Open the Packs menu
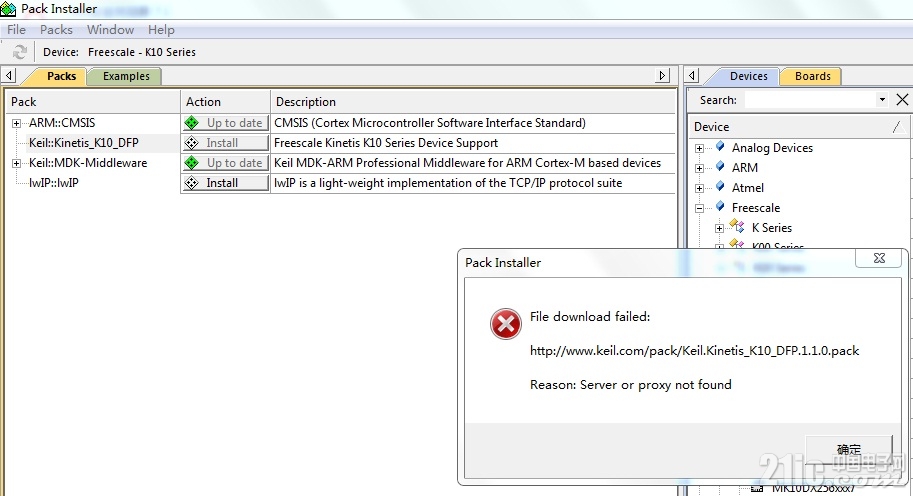The height and width of the screenshot is (496, 913). pos(56,30)
